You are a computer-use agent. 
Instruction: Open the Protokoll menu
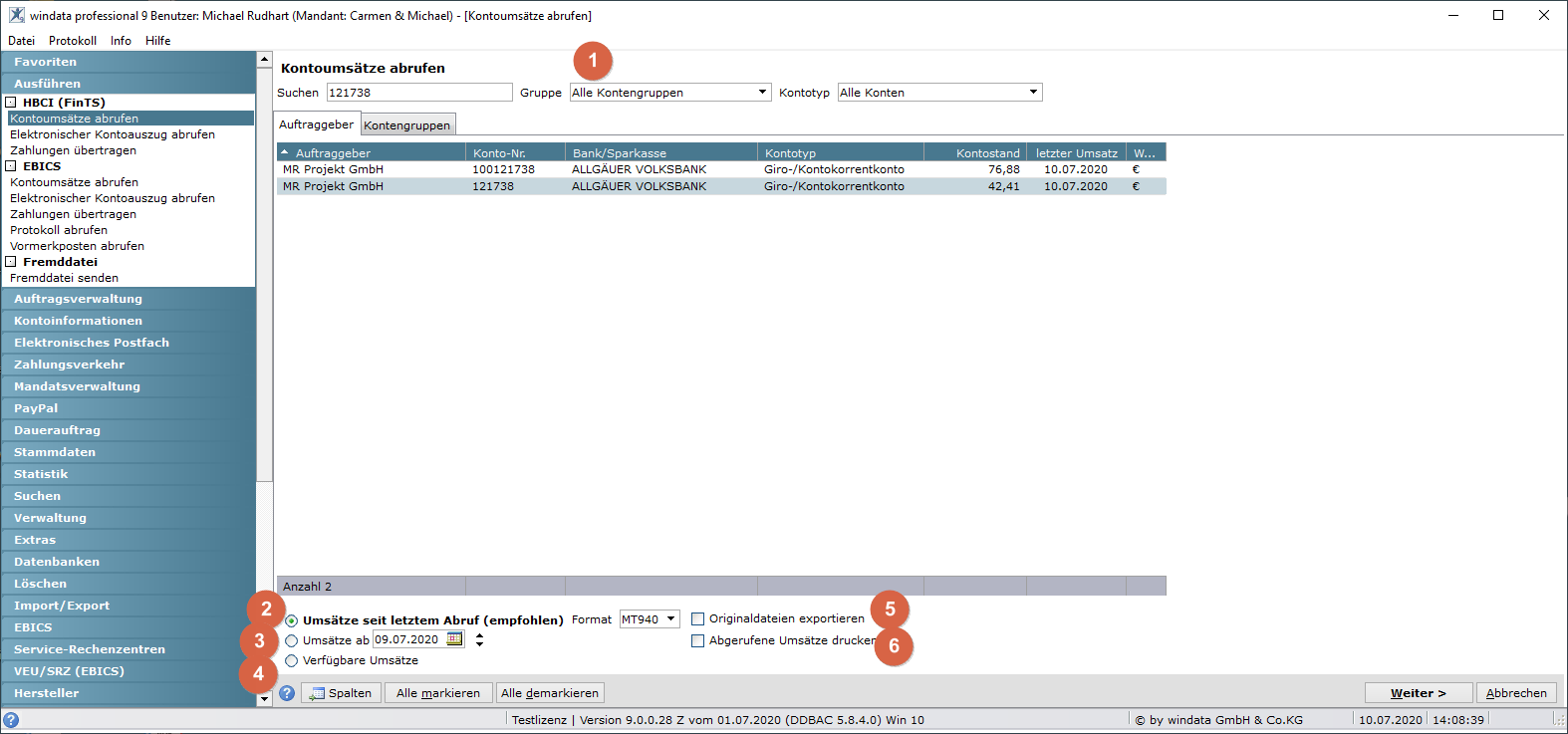tap(73, 41)
